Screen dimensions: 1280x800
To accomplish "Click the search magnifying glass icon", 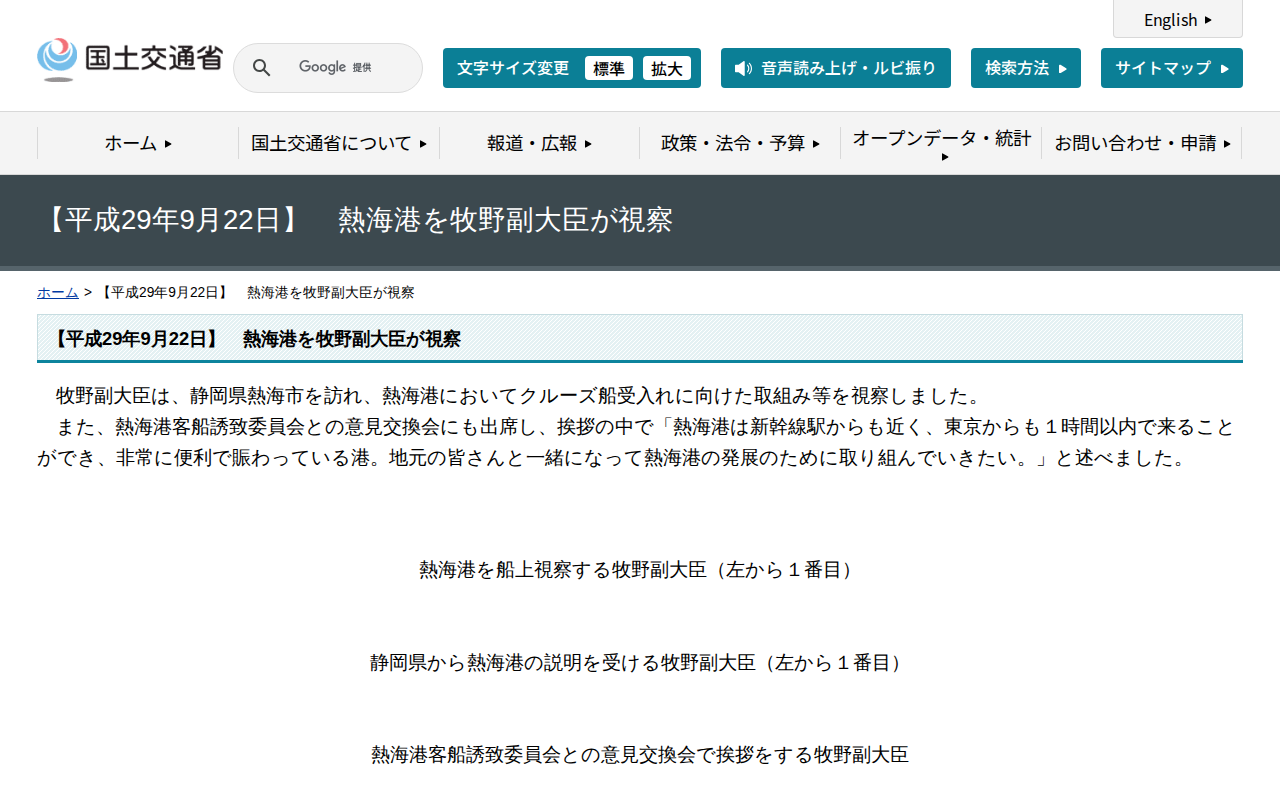I will pos(261,67).
